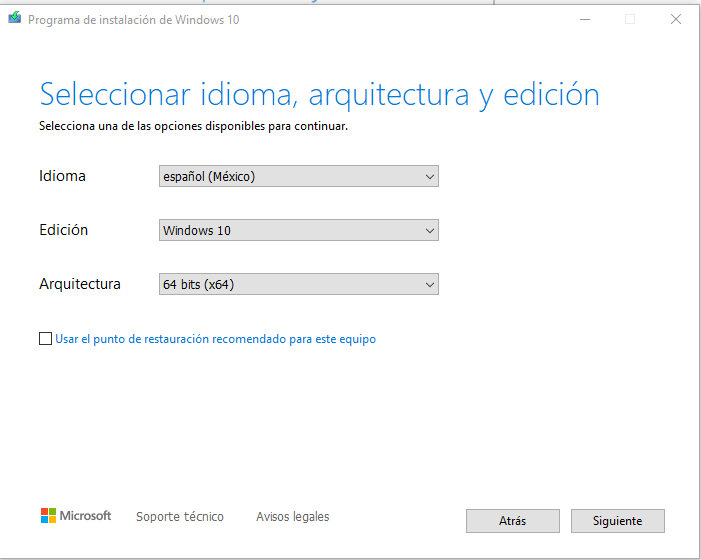Enable the recommended options checkbox

coord(45,339)
